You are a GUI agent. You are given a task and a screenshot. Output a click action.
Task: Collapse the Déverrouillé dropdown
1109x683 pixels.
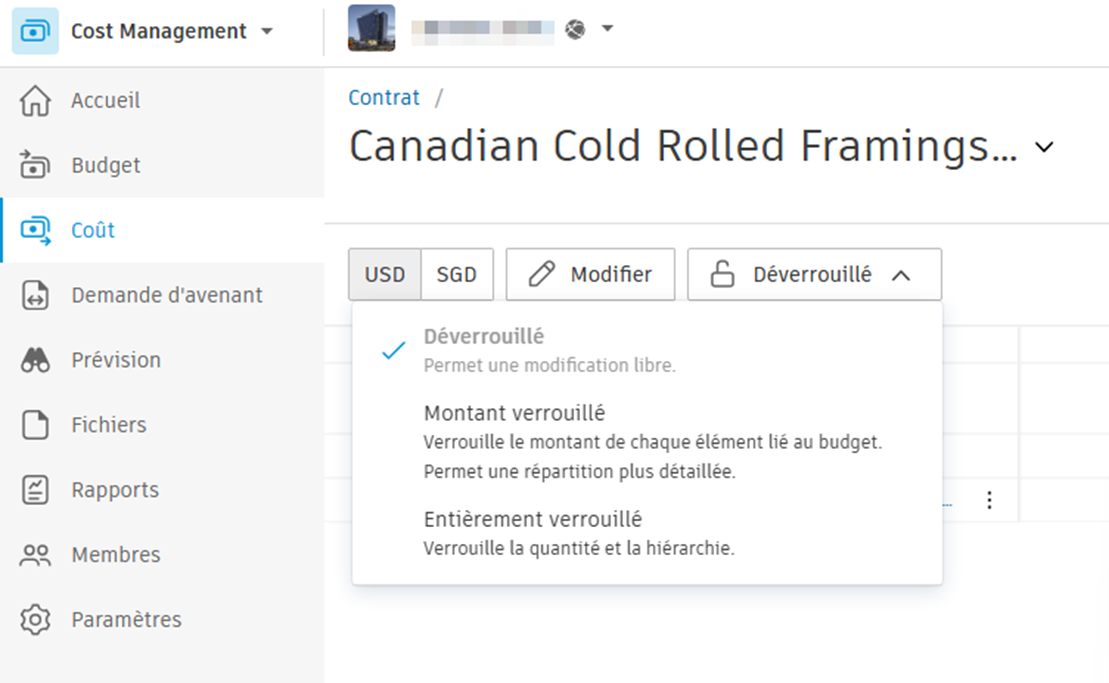click(813, 273)
